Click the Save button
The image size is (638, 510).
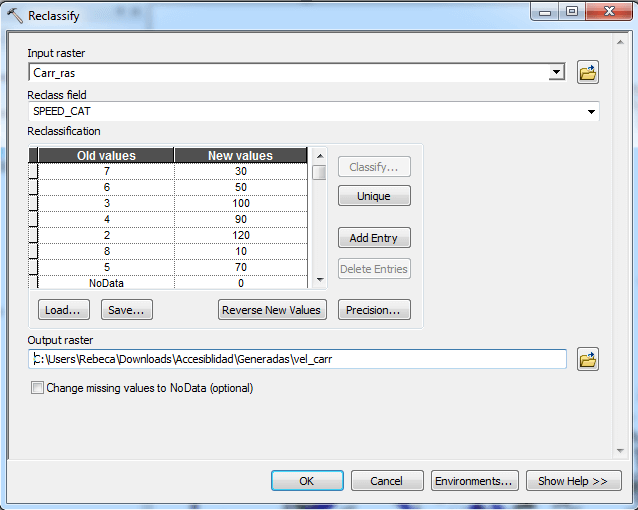click(126, 310)
